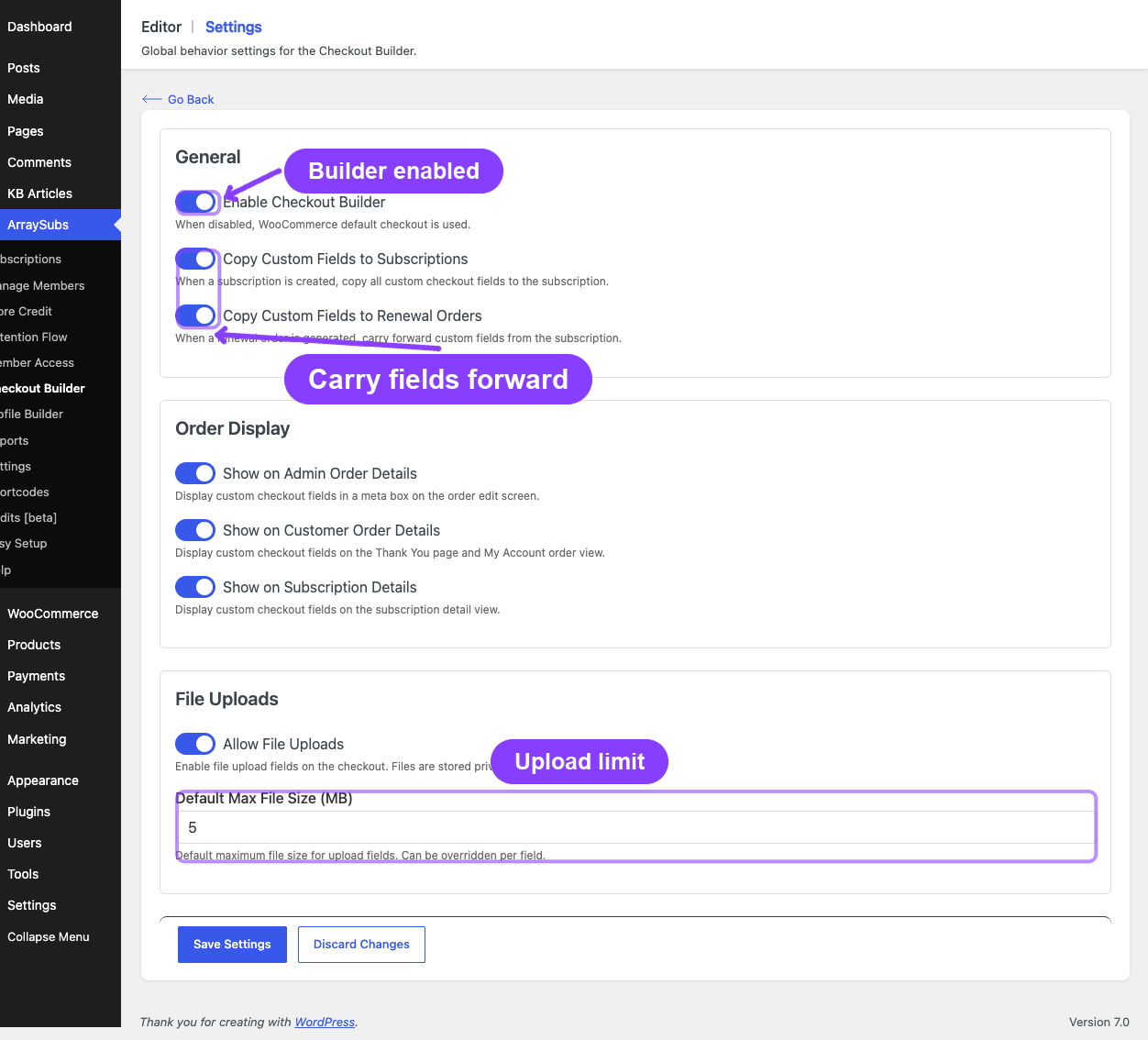Go Back via arrow link
Screen dimensions: 1148x1040
(178, 99)
